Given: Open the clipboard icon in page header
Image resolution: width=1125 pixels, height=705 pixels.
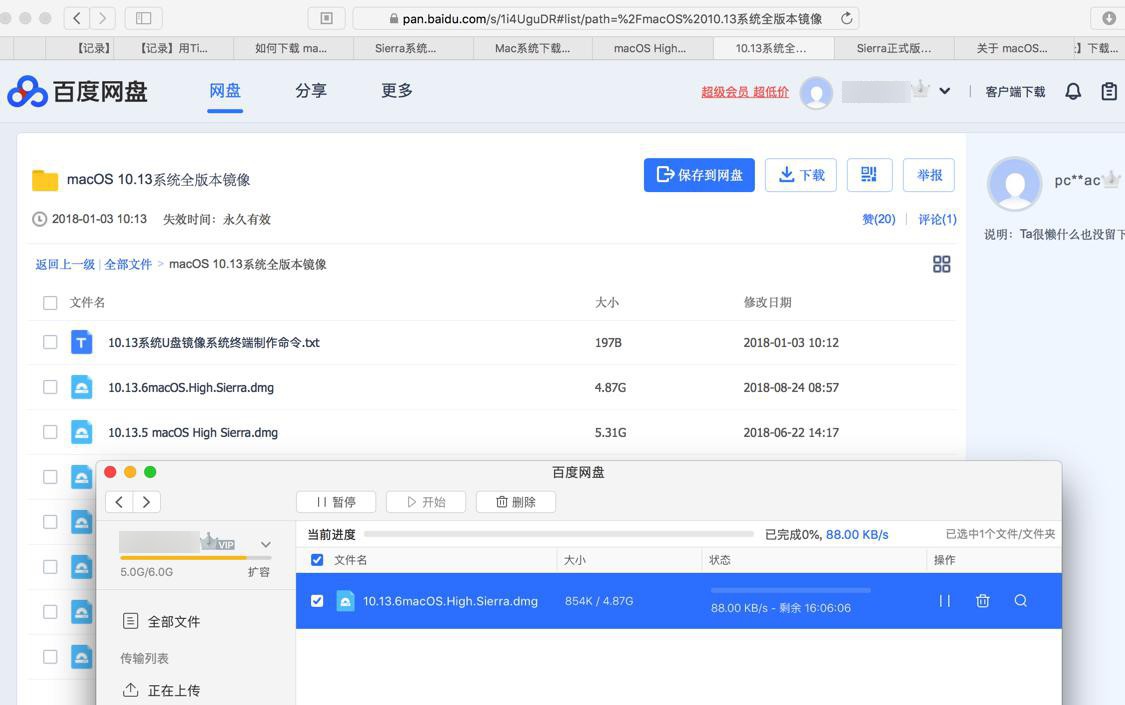Looking at the screenshot, I should [x=1109, y=91].
